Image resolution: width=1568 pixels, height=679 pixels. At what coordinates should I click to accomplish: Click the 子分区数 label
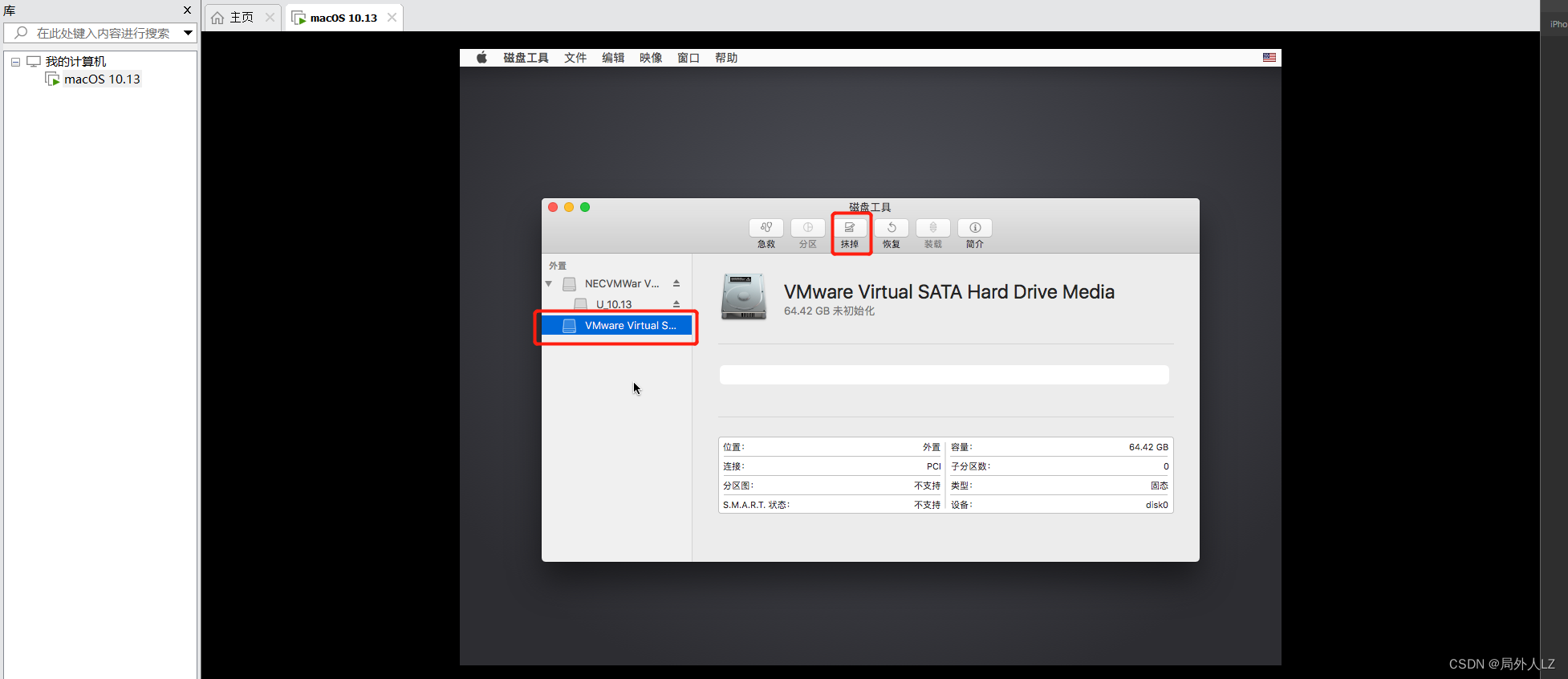coord(970,466)
